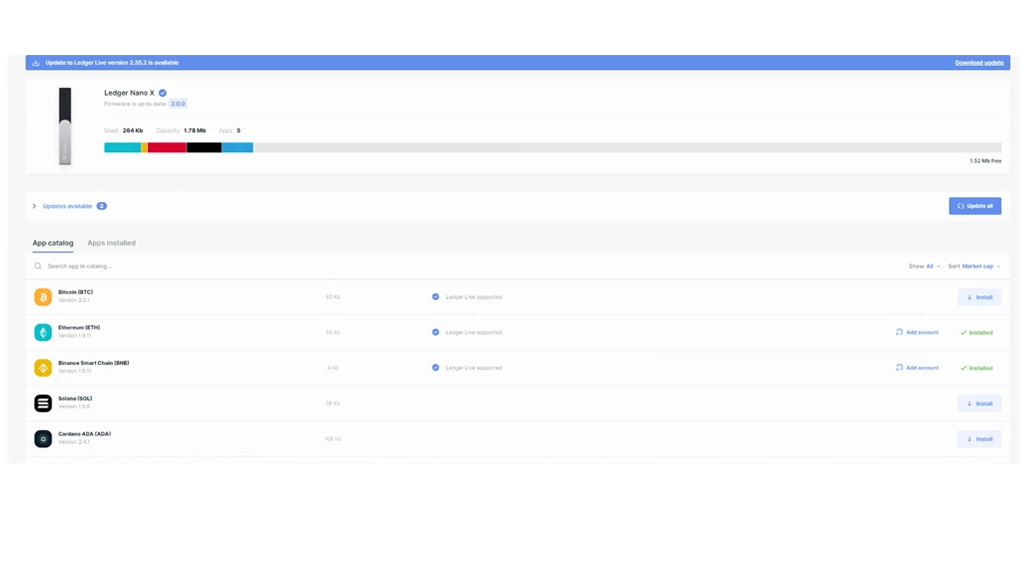The width and height of the screenshot is (1024, 576).
Task: Click the Bitcoin (BTC) app icon
Action: [x=43, y=297]
